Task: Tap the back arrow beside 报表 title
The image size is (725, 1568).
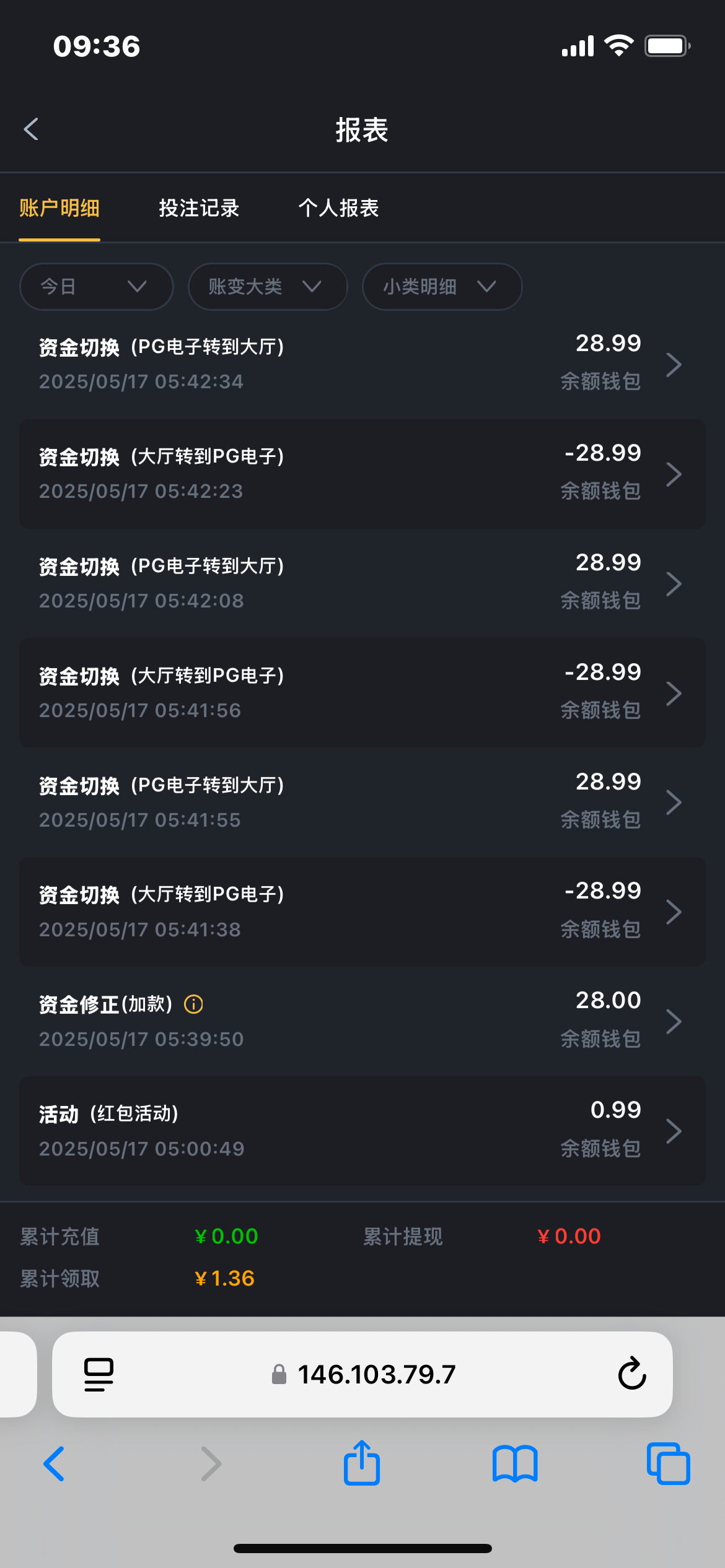Action: (31, 129)
